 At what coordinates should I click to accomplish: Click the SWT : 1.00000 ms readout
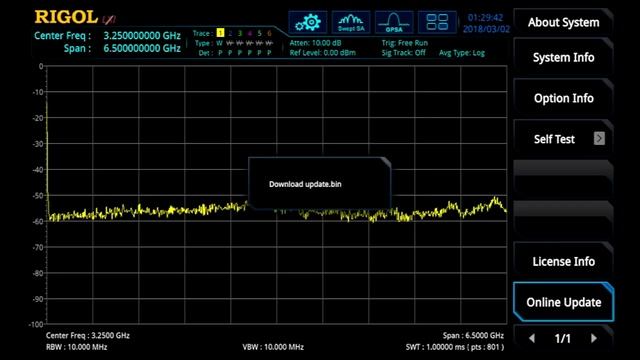coord(455,347)
